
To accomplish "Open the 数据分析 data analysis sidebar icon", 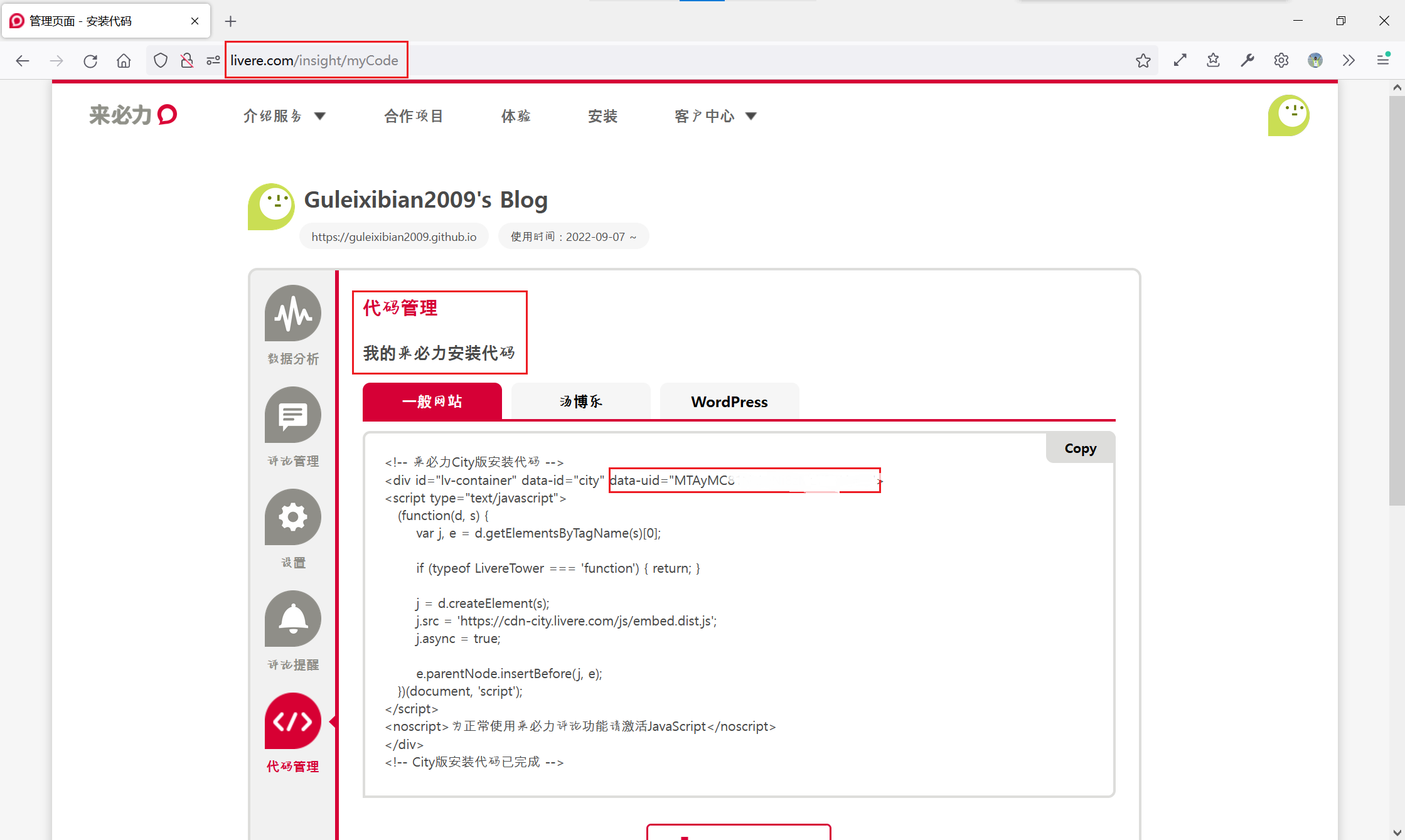I will click(x=292, y=313).
